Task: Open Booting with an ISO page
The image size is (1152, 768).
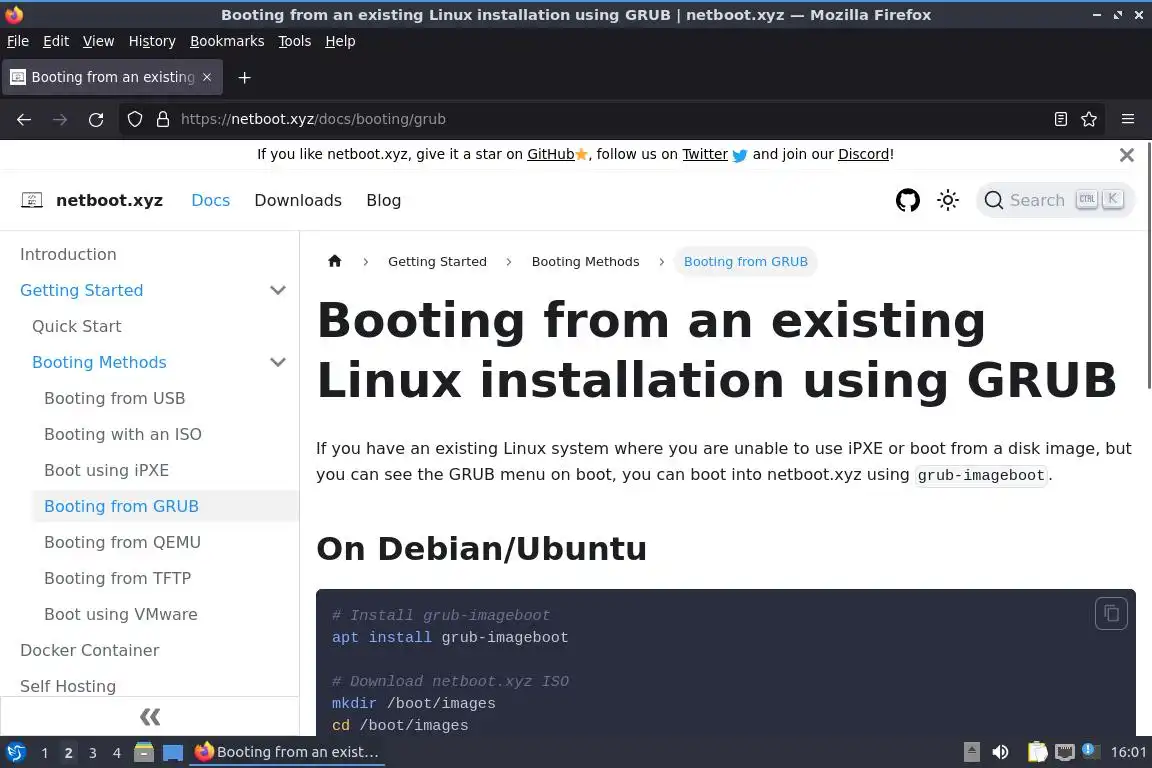Action: 123,434
